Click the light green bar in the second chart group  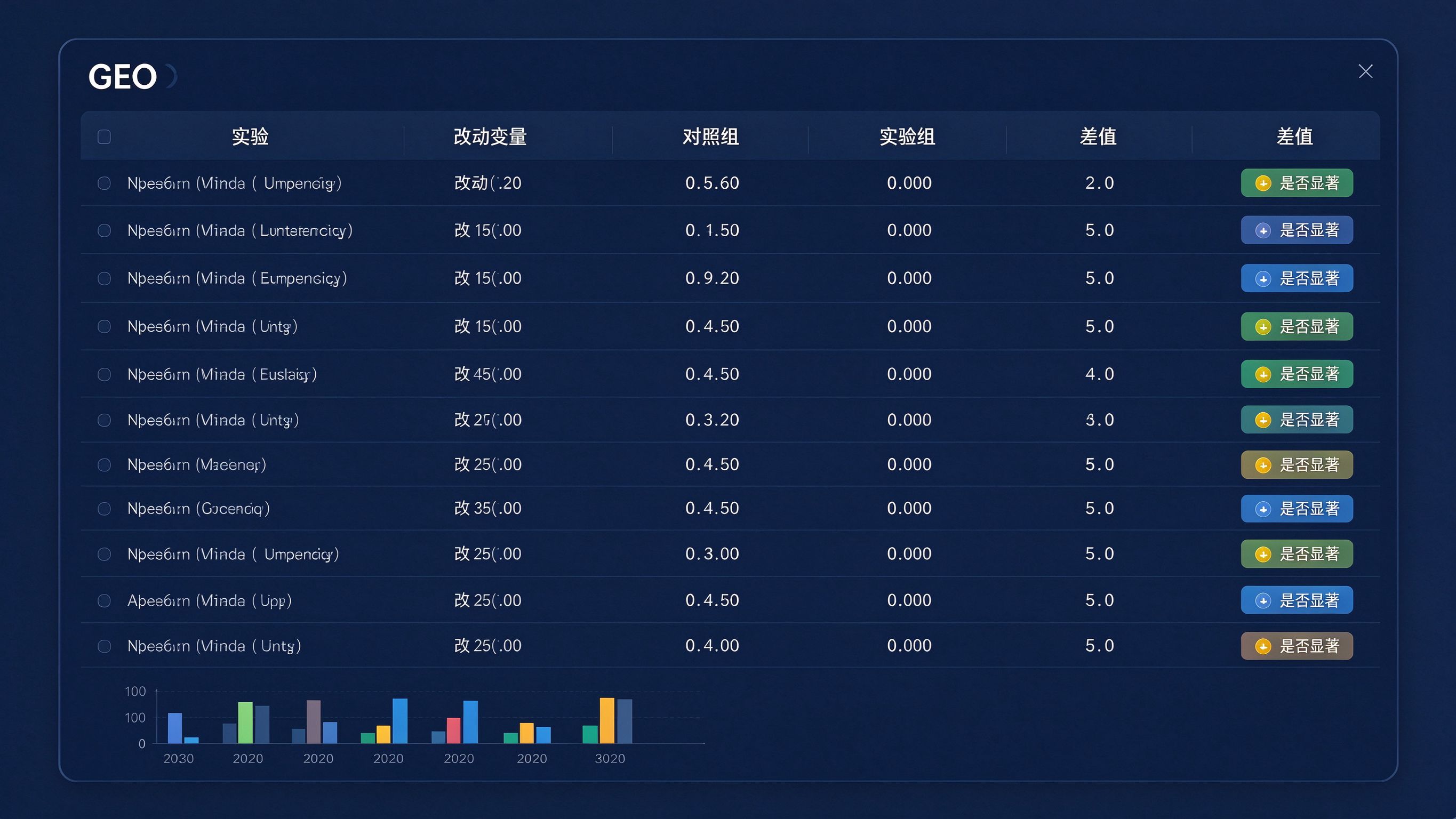point(245,723)
